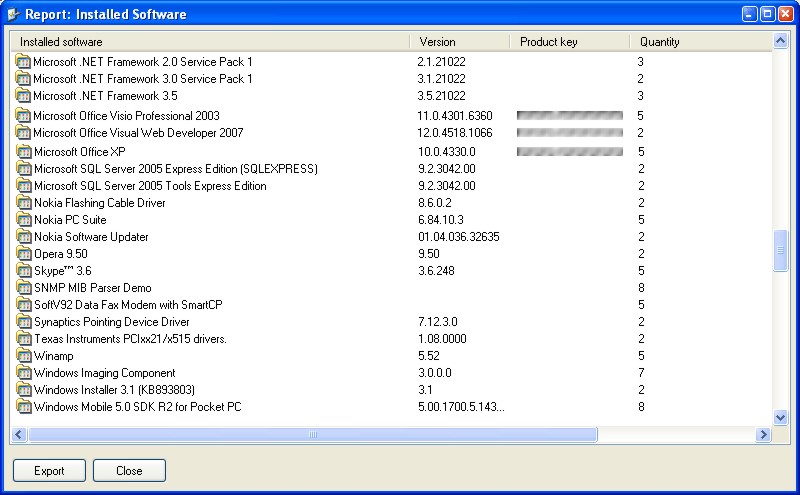Click icon of SQL Server 2005 Tools Express Edition

coord(23,186)
